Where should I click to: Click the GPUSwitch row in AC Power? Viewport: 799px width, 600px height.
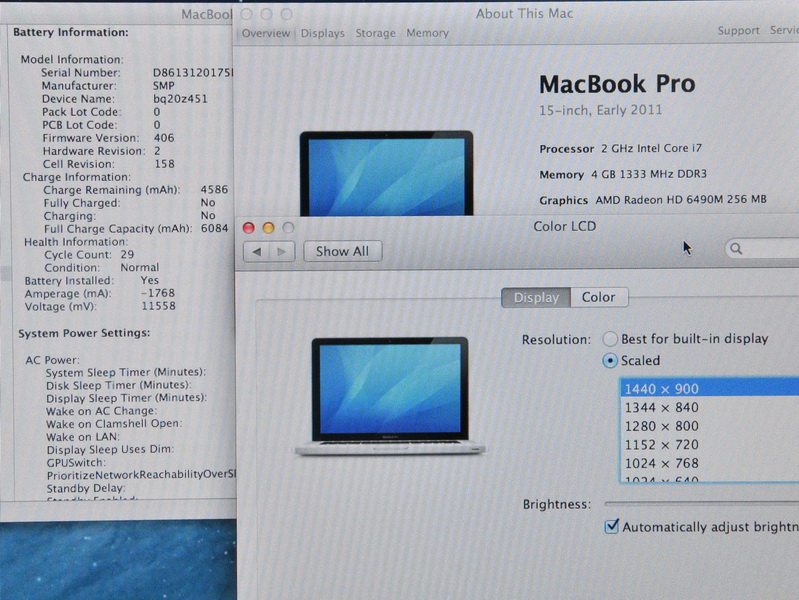(76, 462)
